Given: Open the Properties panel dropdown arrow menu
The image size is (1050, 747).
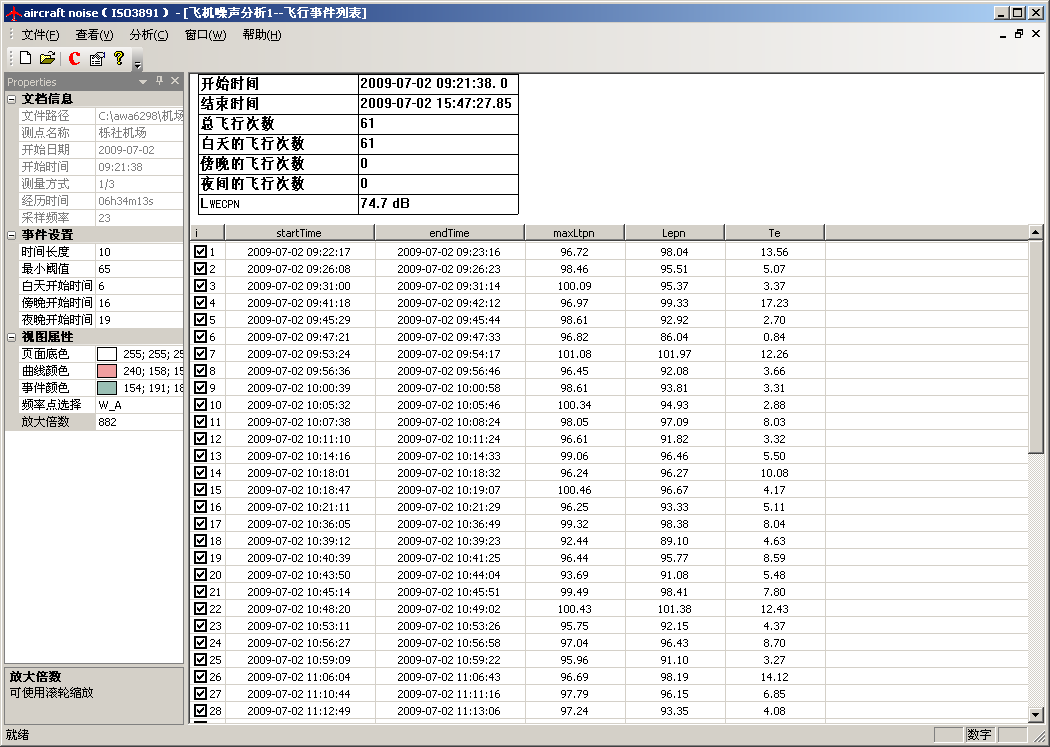Looking at the screenshot, I should pos(143,81).
